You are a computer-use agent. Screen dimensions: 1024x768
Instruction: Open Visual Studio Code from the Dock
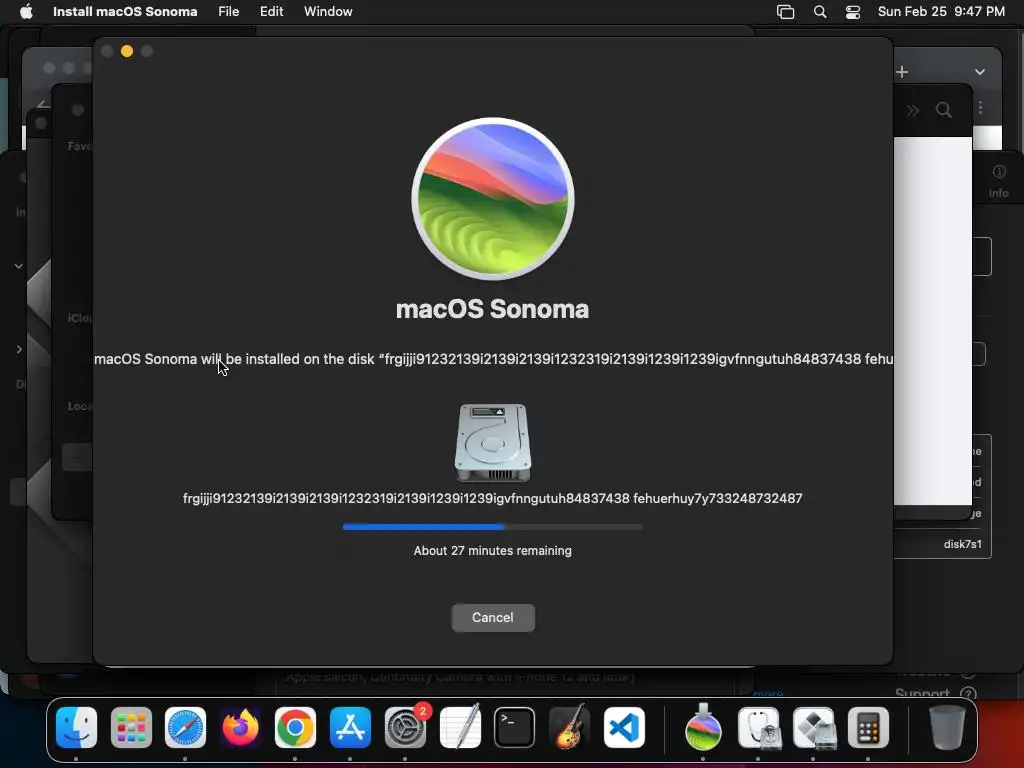point(624,728)
